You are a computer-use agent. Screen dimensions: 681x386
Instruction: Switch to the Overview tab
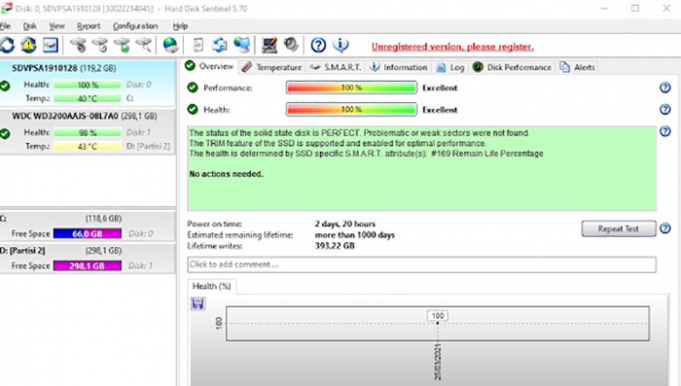[x=209, y=66]
